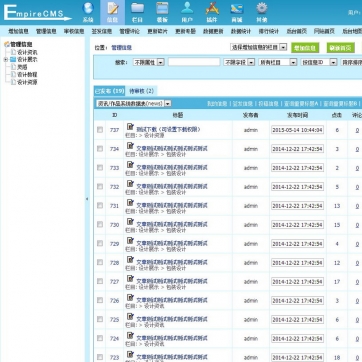The width and height of the screenshot is (362, 362).
Task: Click the edit icon in row 730
Action: point(130,222)
